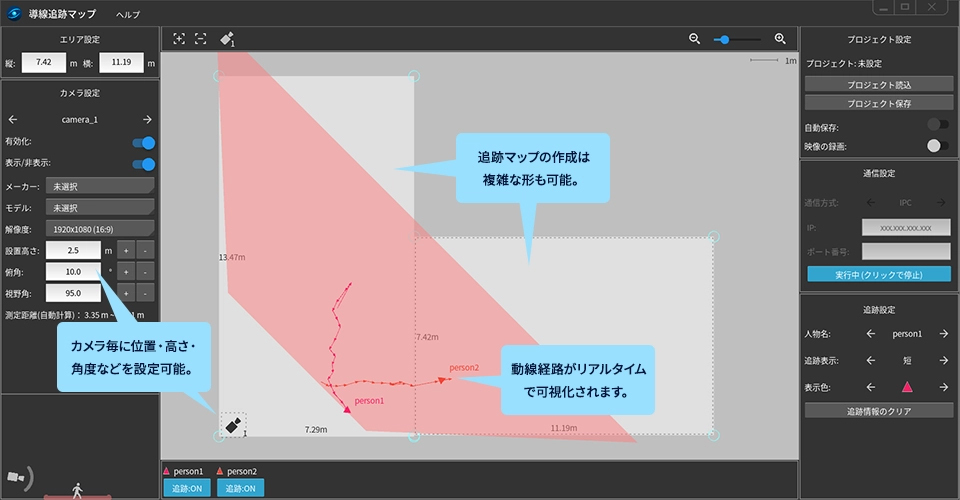Expand the 解像度 resolution dropdown

point(100,229)
